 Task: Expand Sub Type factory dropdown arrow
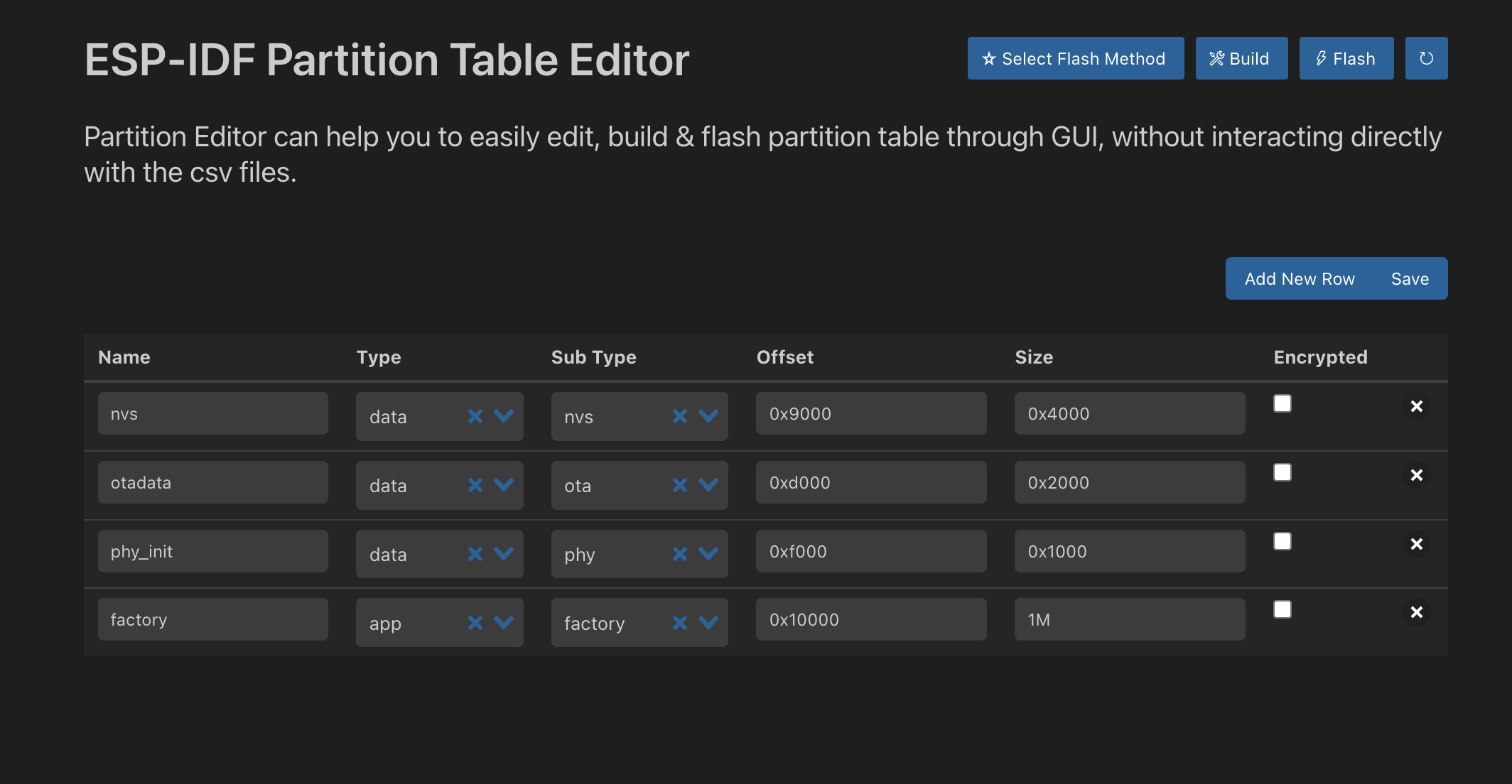tap(708, 623)
